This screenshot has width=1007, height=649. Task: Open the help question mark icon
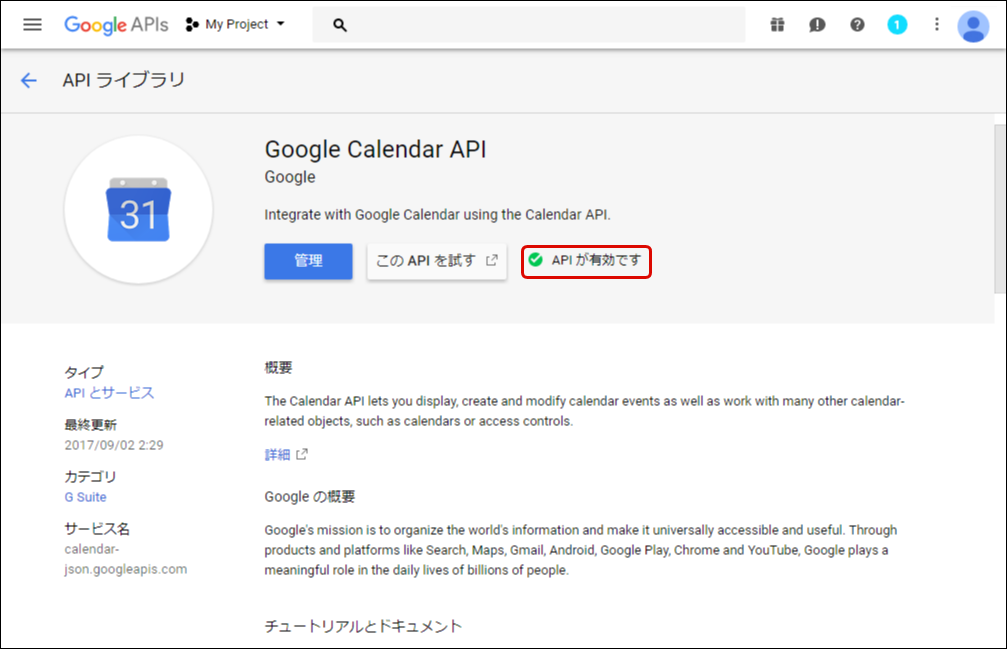tap(857, 25)
